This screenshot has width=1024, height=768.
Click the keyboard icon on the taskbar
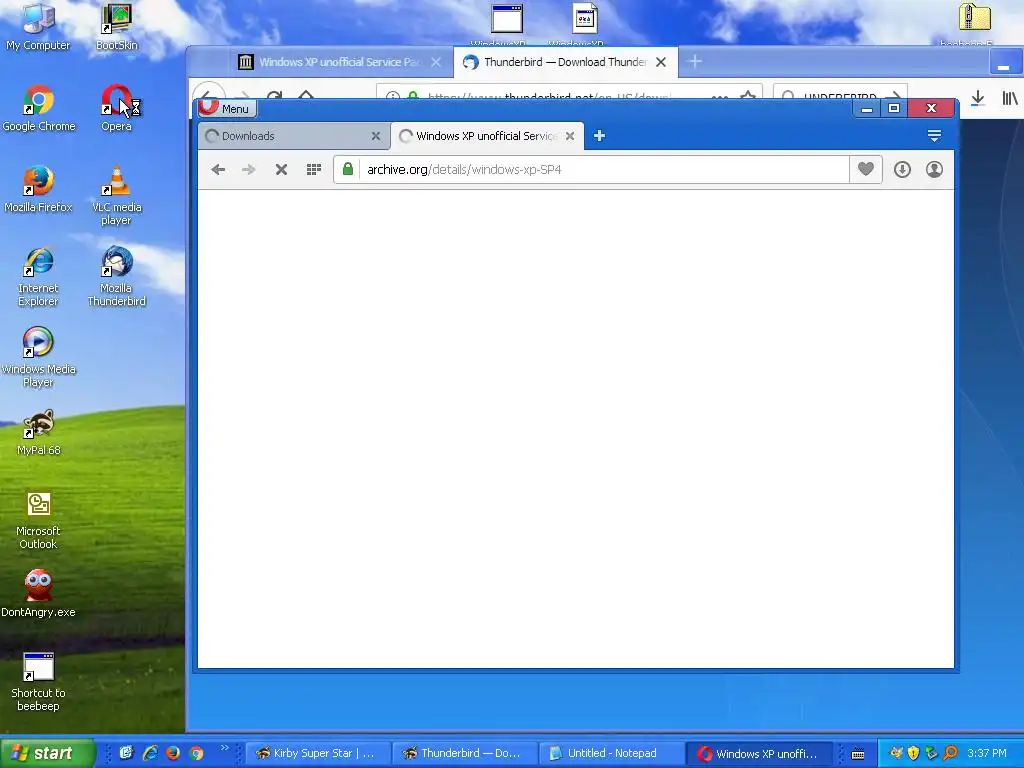coord(858,754)
